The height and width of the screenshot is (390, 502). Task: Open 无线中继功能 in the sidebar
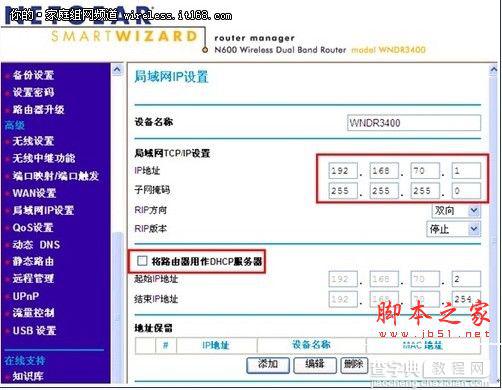click(44, 158)
